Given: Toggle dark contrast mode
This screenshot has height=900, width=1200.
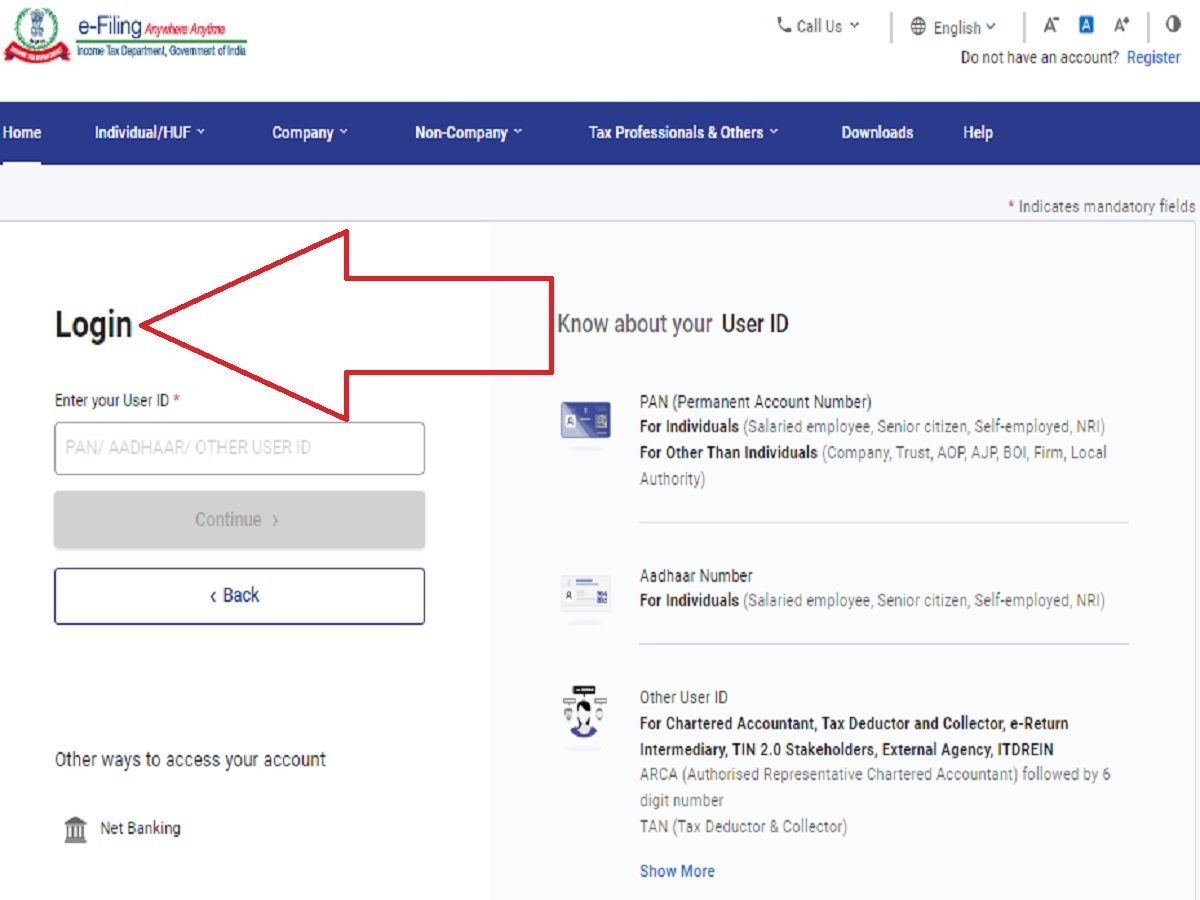Looking at the screenshot, I should click(1173, 25).
